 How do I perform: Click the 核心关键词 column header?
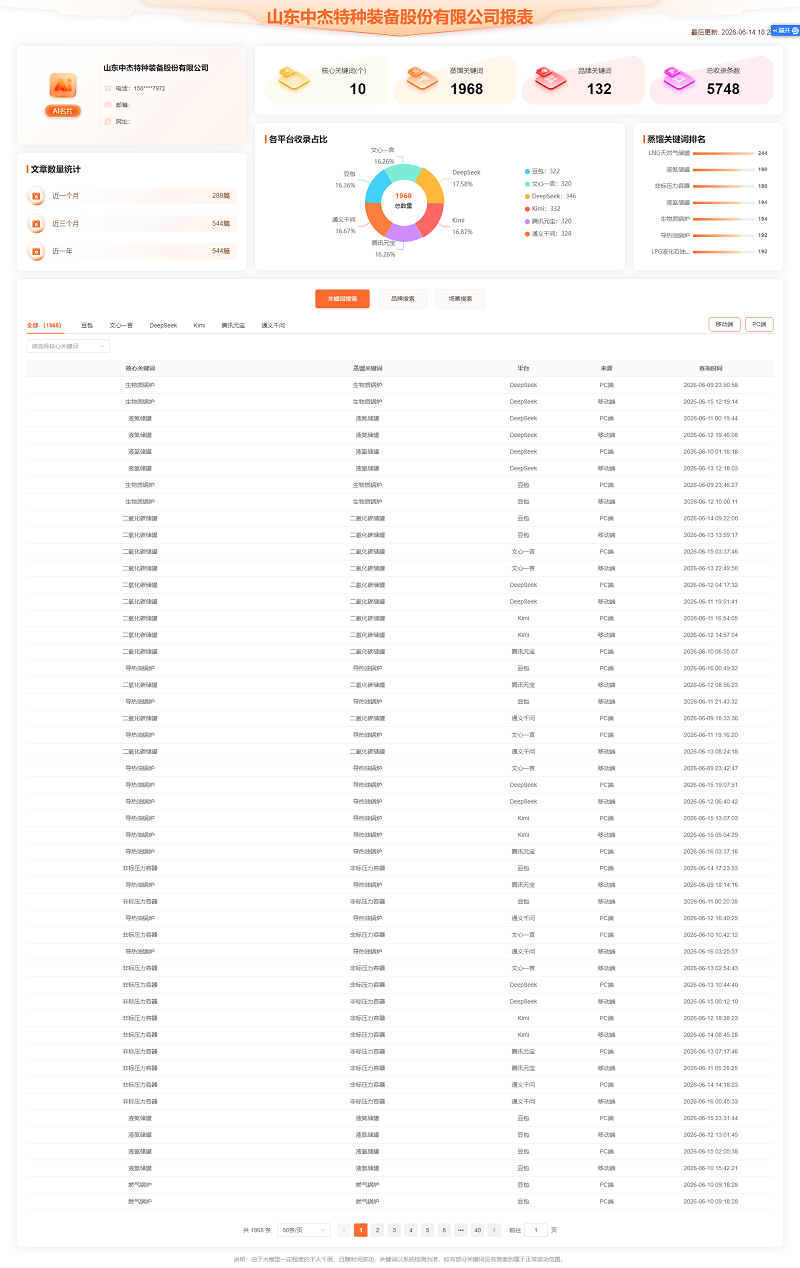click(140, 368)
